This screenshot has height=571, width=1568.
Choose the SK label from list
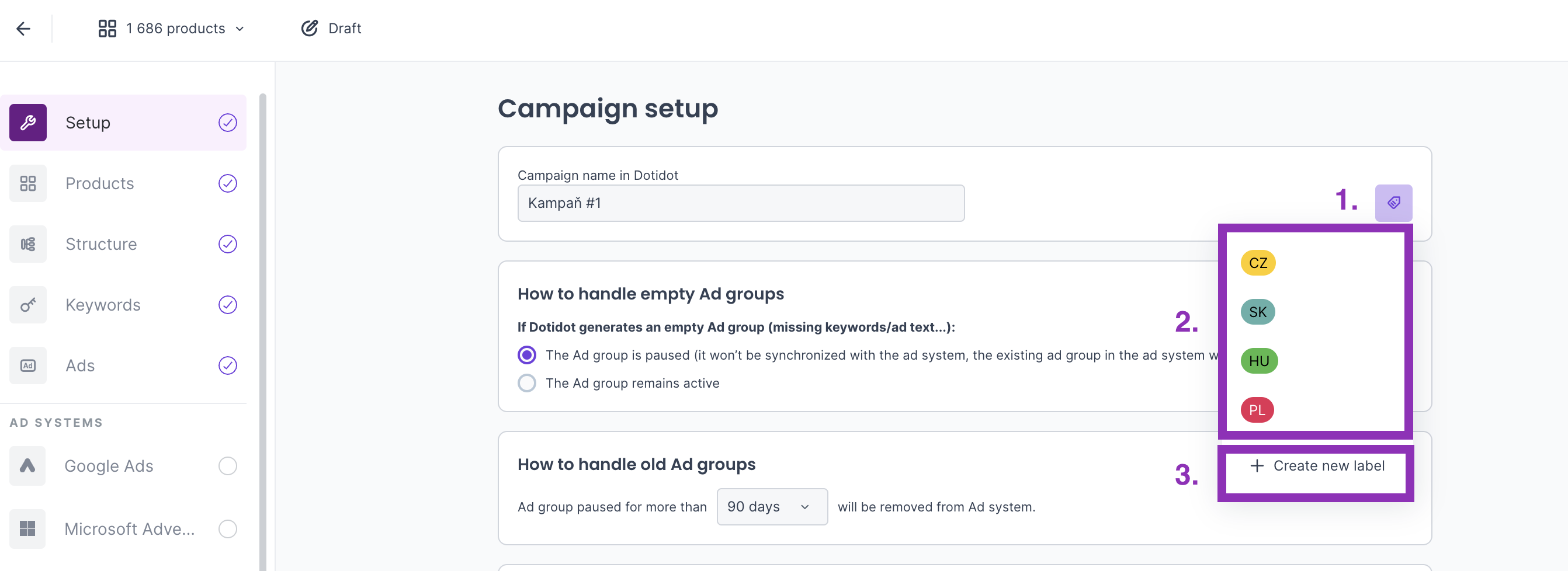1258,312
